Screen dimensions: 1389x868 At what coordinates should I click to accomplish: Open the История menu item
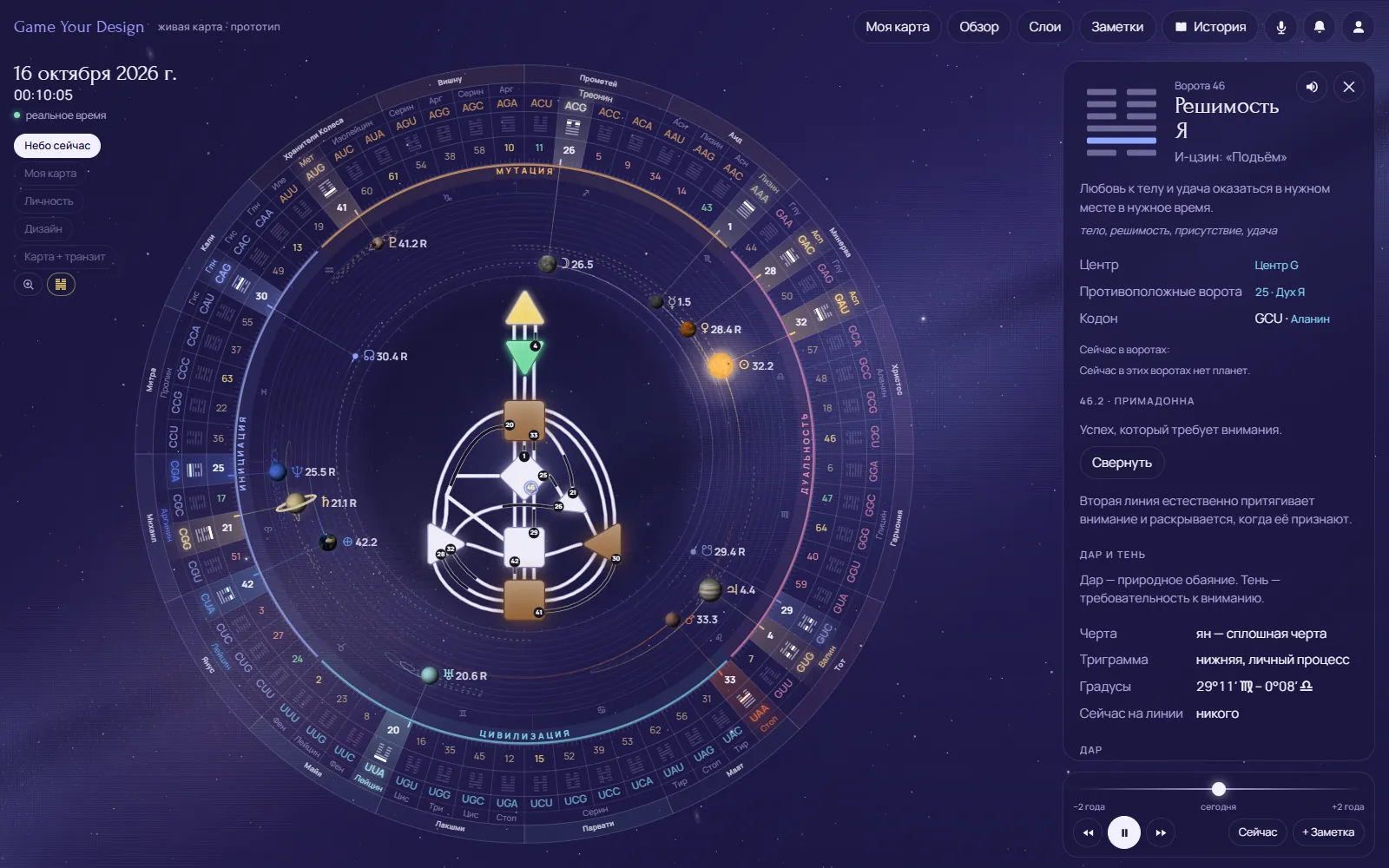[1210, 27]
